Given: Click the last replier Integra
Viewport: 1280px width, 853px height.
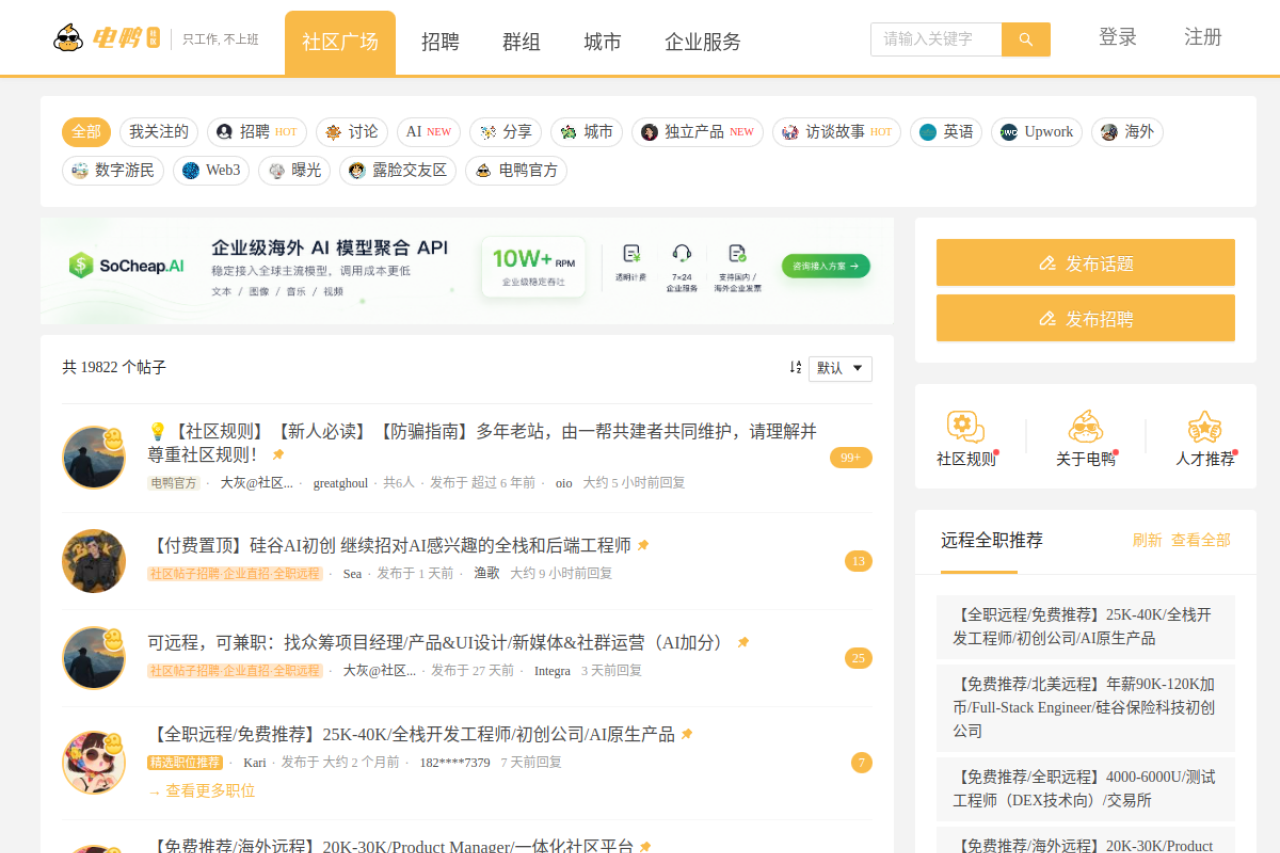Looking at the screenshot, I should 552,671.
